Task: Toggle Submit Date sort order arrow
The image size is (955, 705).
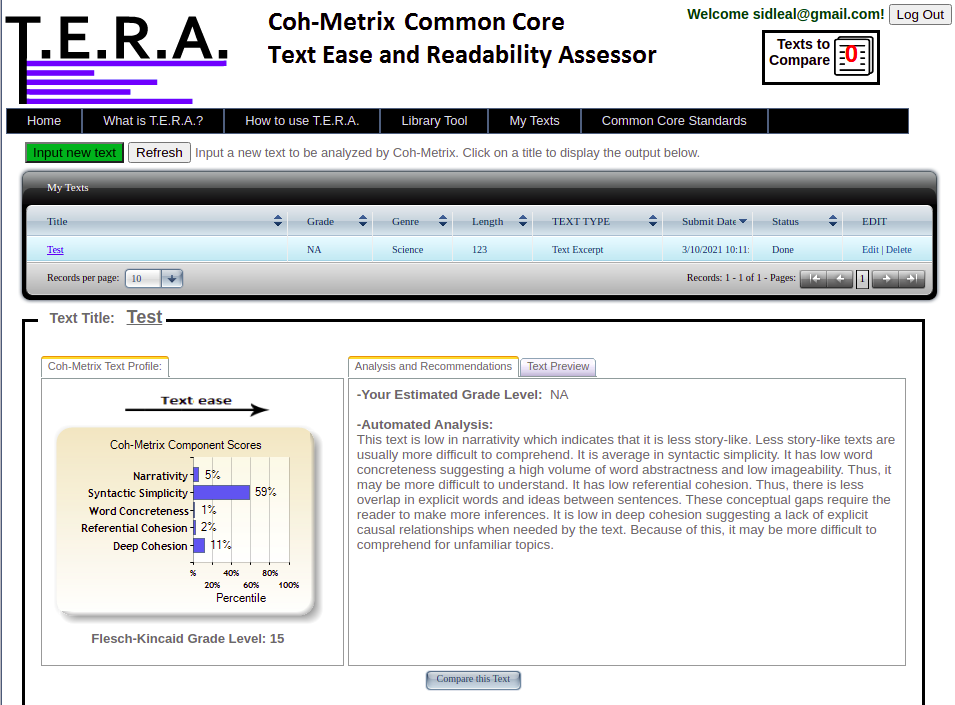Action: point(743,221)
